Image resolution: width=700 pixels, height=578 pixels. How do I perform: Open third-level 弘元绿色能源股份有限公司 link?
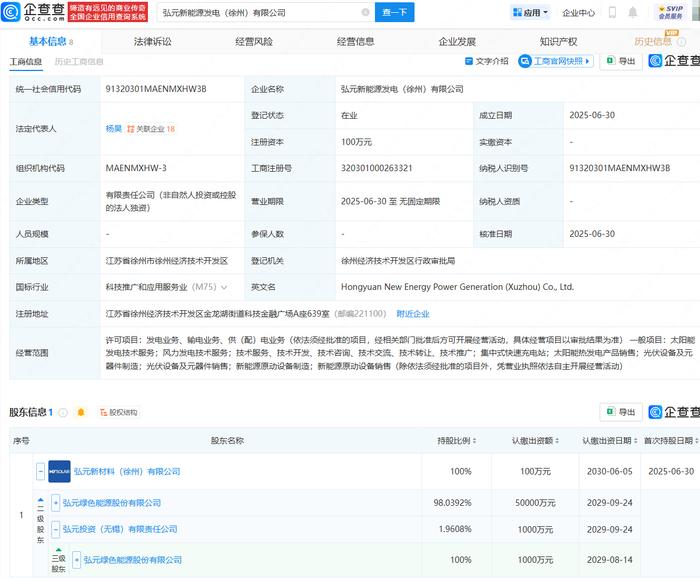coord(133,560)
